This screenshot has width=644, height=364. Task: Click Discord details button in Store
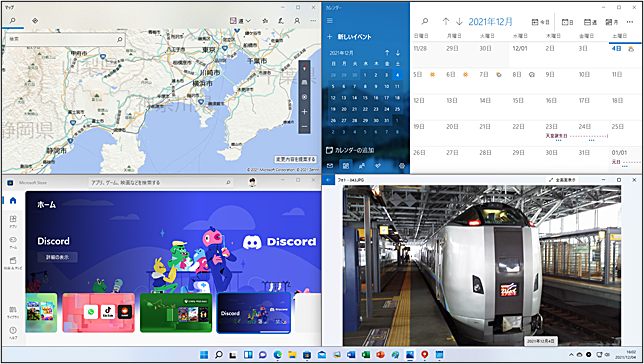(58, 257)
